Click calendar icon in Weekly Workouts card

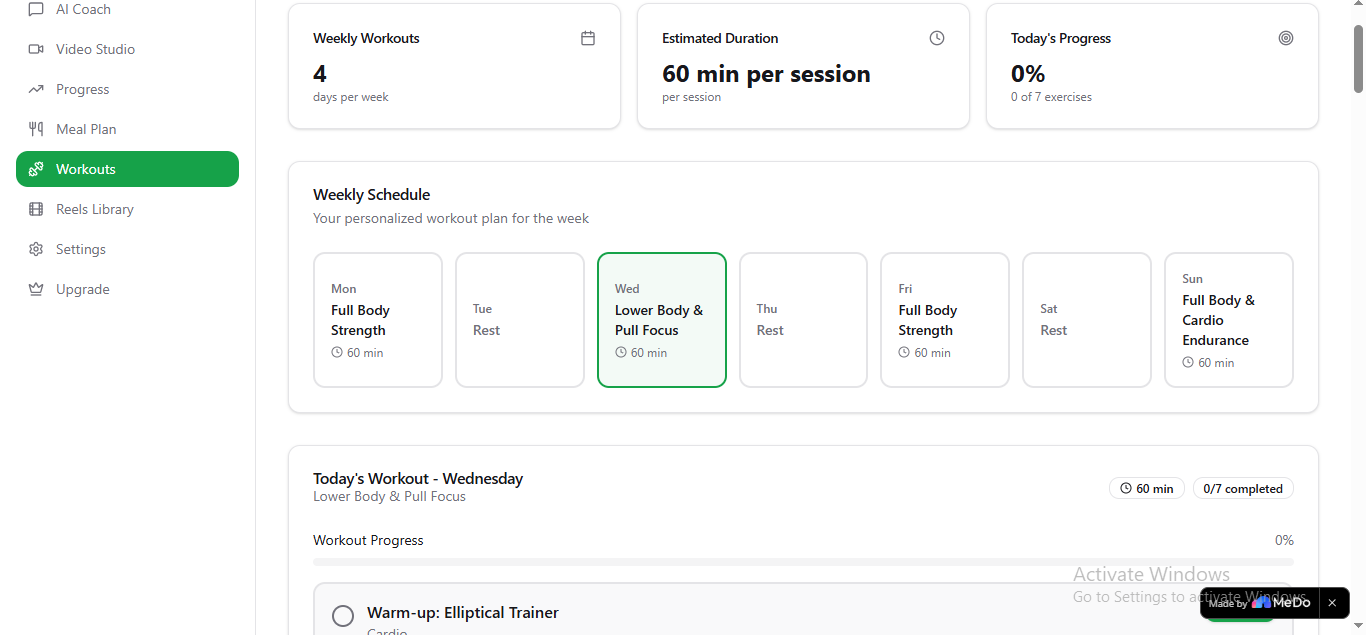coord(588,38)
